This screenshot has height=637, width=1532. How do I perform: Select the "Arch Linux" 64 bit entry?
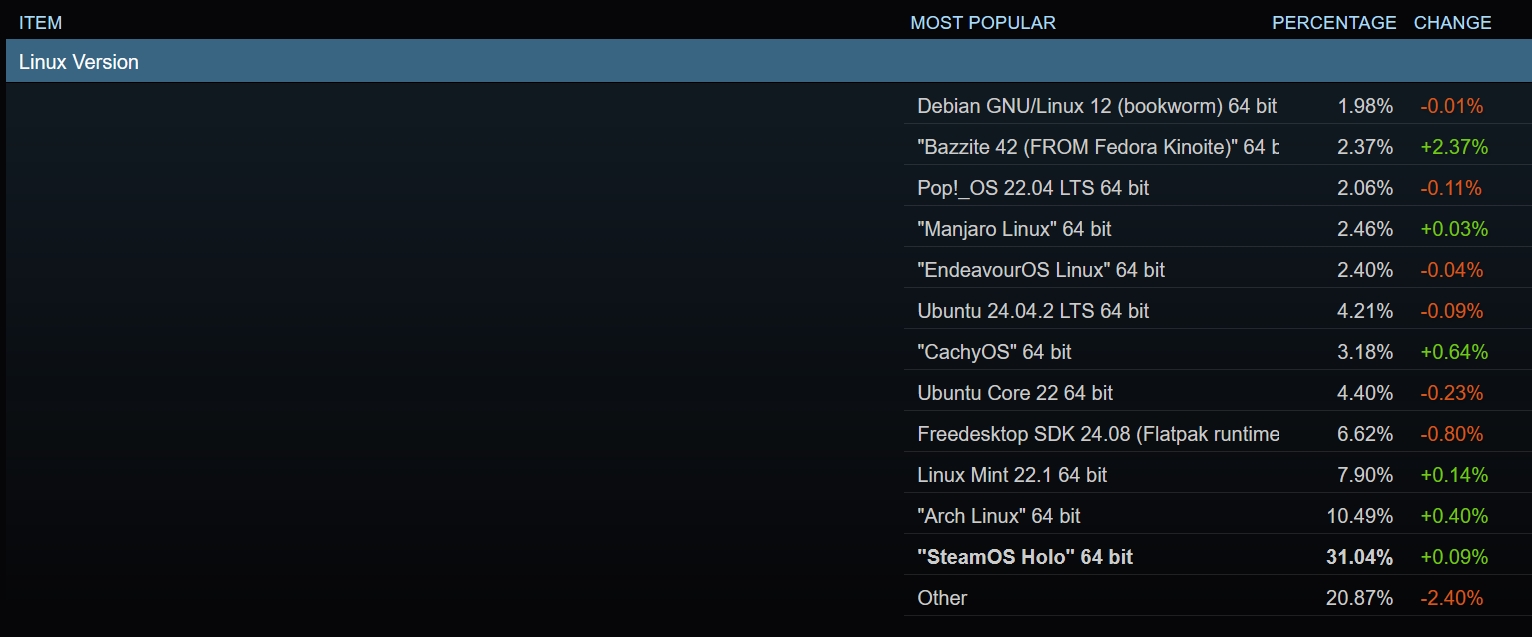coord(999,516)
